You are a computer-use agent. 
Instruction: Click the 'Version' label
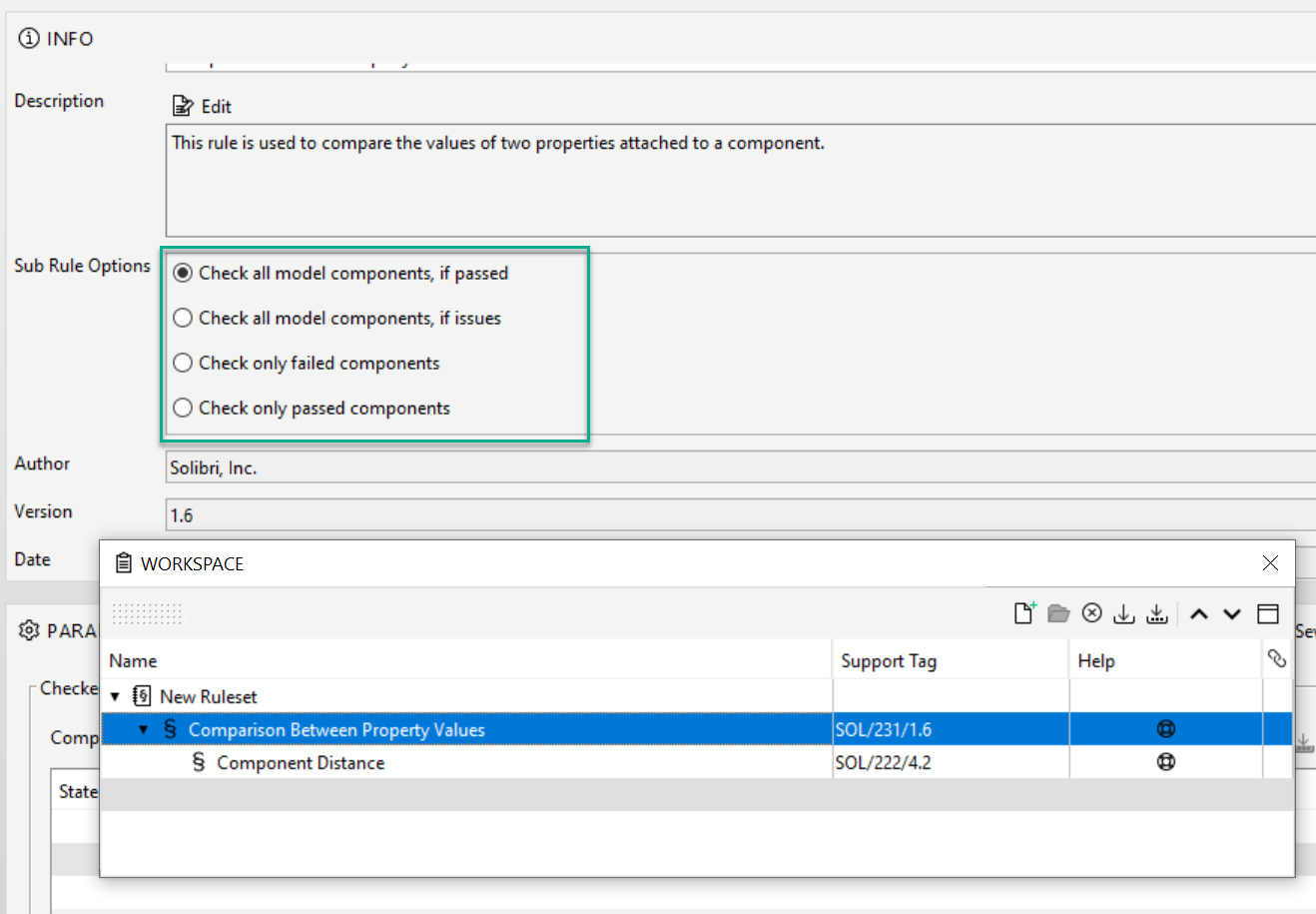click(43, 511)
